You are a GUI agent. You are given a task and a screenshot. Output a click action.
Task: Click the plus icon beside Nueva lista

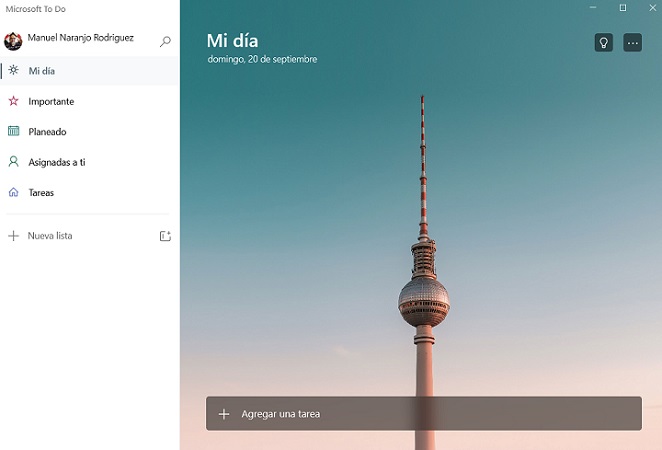tap(14, 236)
